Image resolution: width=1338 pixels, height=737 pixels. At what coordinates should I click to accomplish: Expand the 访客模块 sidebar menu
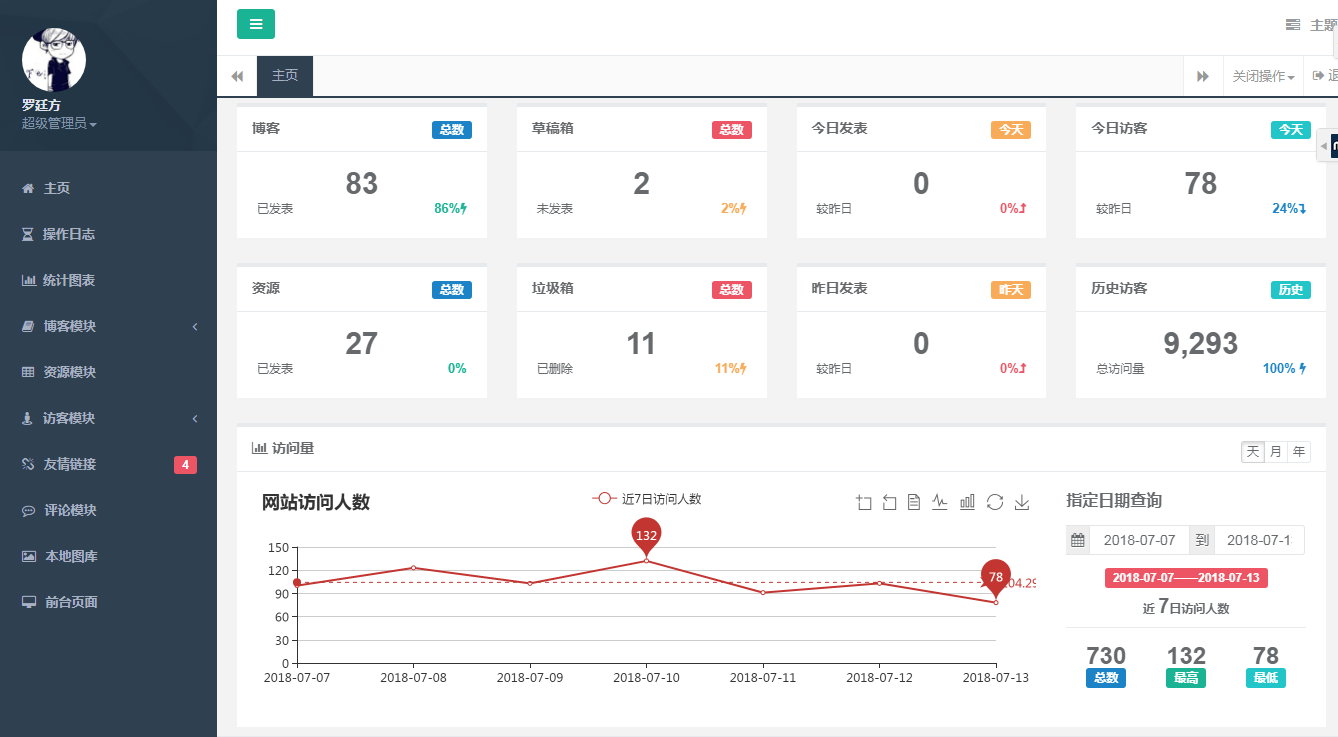108,418
